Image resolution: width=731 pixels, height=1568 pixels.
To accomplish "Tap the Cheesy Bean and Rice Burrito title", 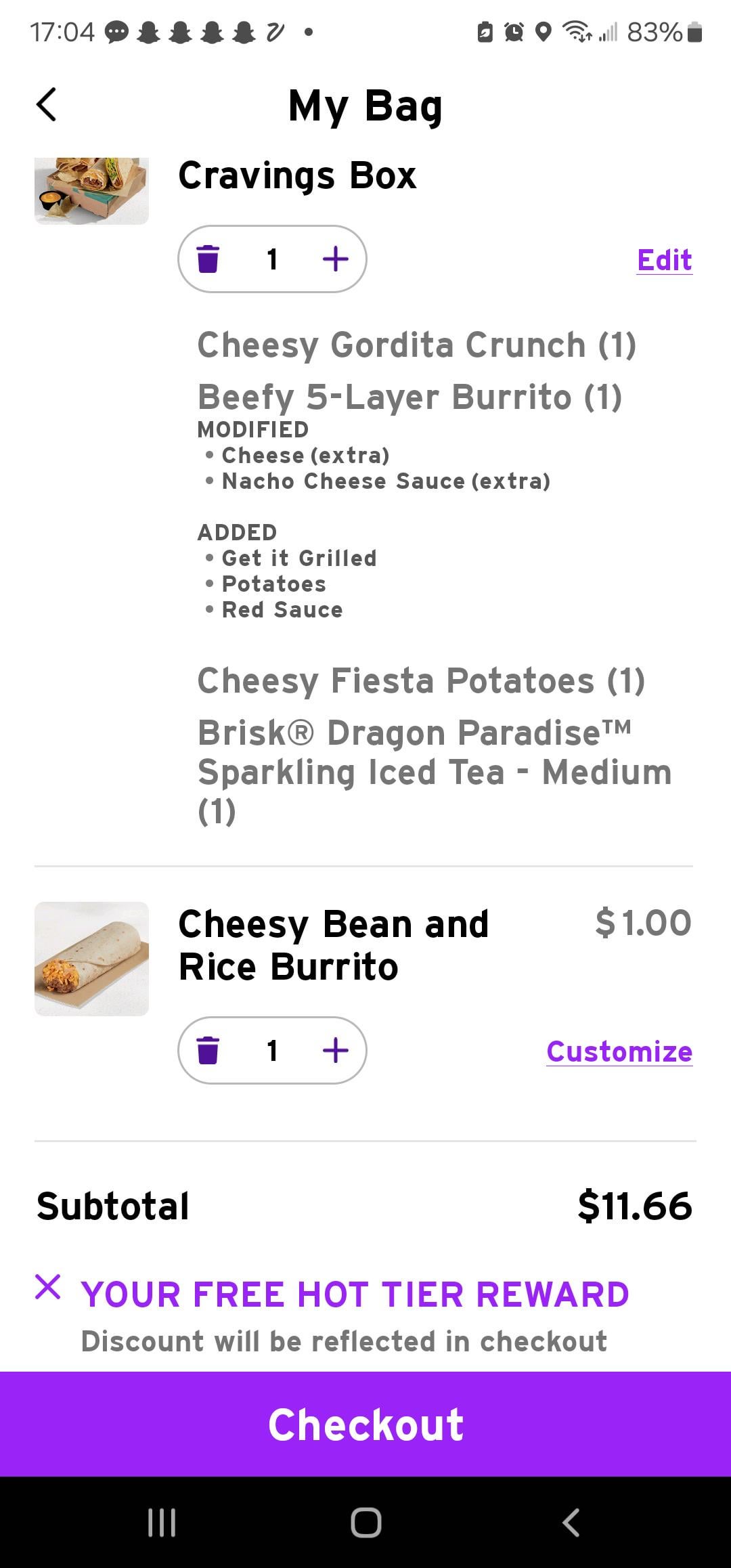I will pyautogui.click(x=333, y=945).
